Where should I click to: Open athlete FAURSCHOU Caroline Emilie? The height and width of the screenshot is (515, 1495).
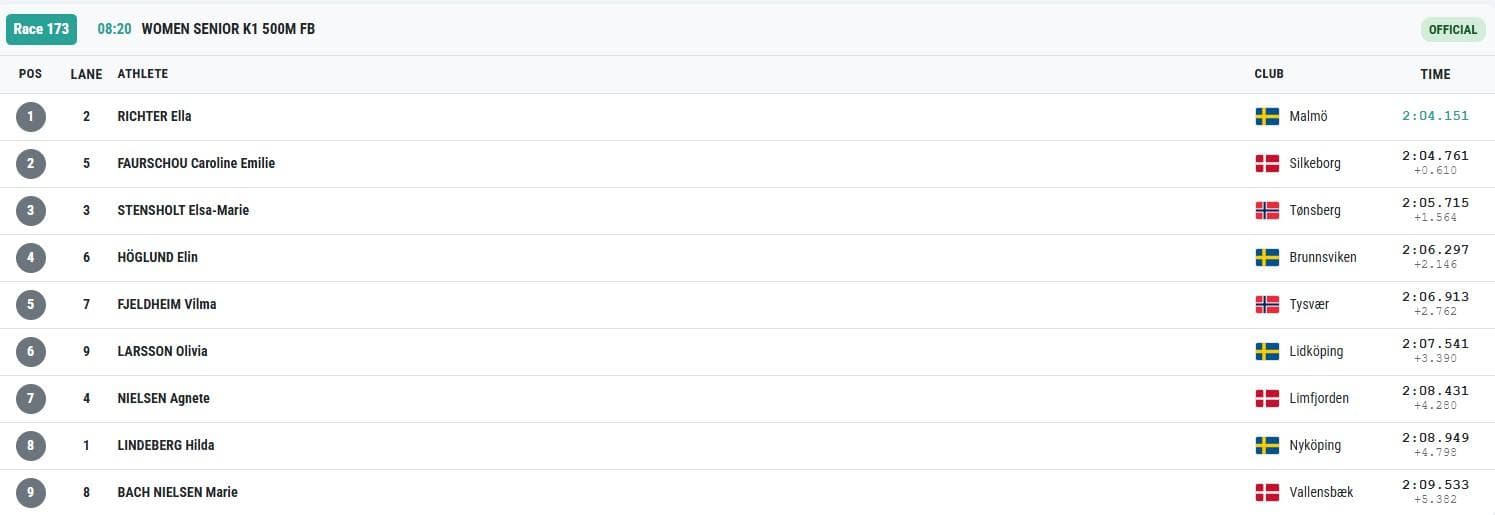(196, 163)
